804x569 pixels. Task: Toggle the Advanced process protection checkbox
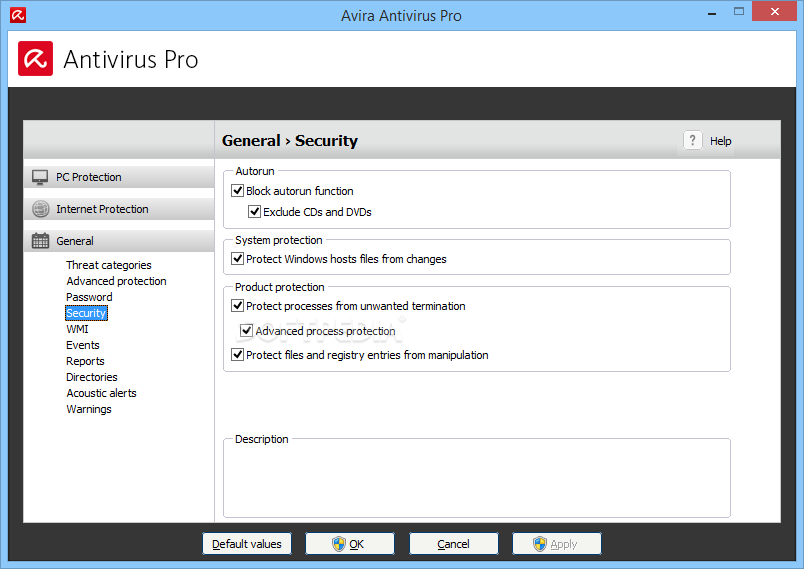247,331
